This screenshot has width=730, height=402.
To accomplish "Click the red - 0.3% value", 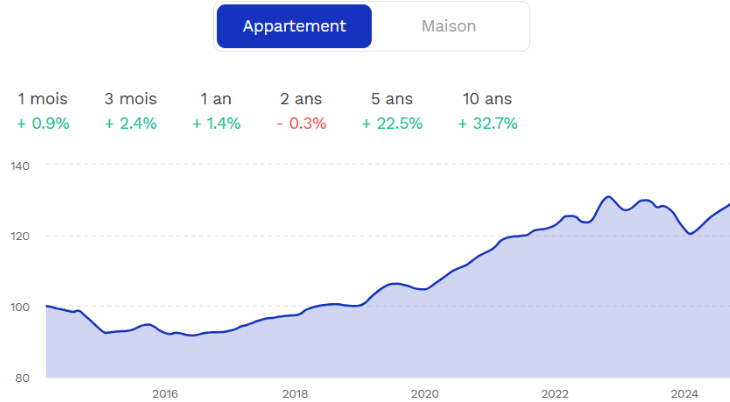I will tap(303, 124).
